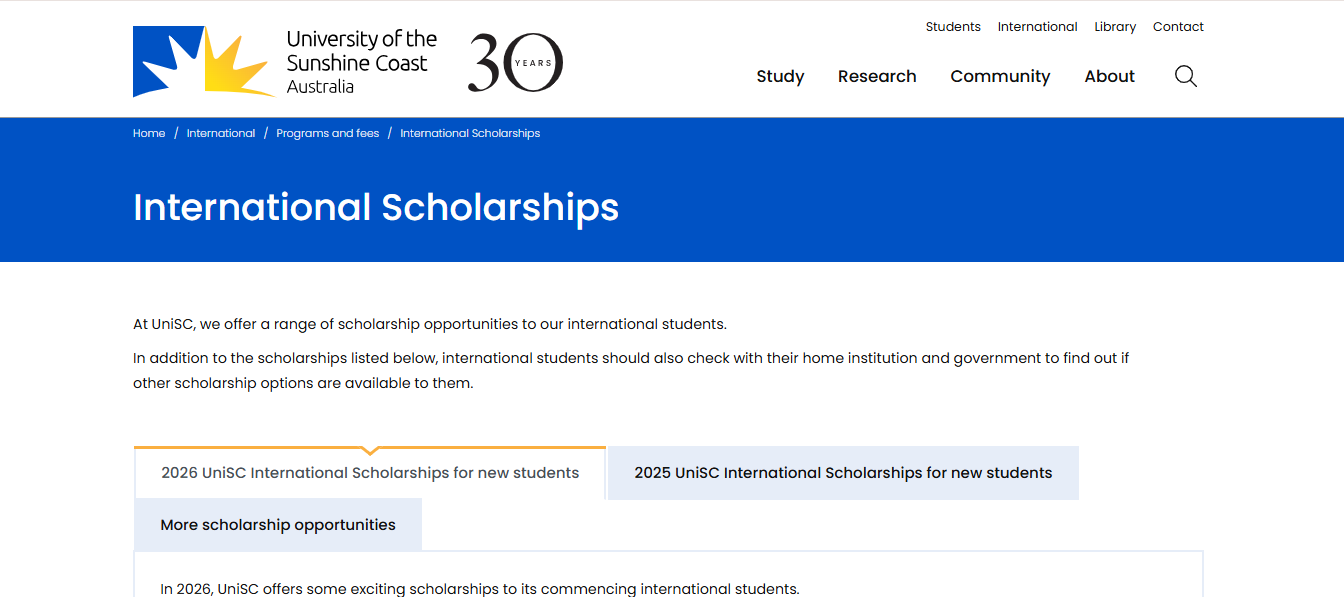Visit the Library link
This screenshot has width=1344, height=597.
(1115, 26)
